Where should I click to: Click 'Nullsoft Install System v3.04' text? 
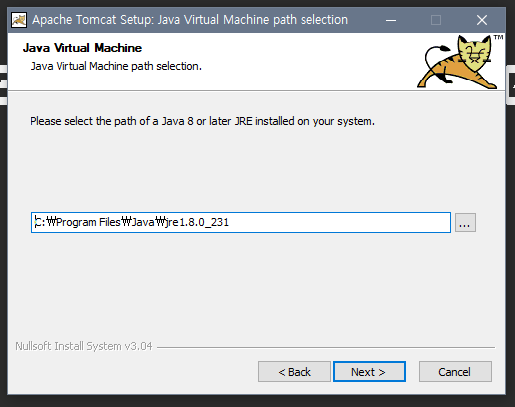coord(84,346)
